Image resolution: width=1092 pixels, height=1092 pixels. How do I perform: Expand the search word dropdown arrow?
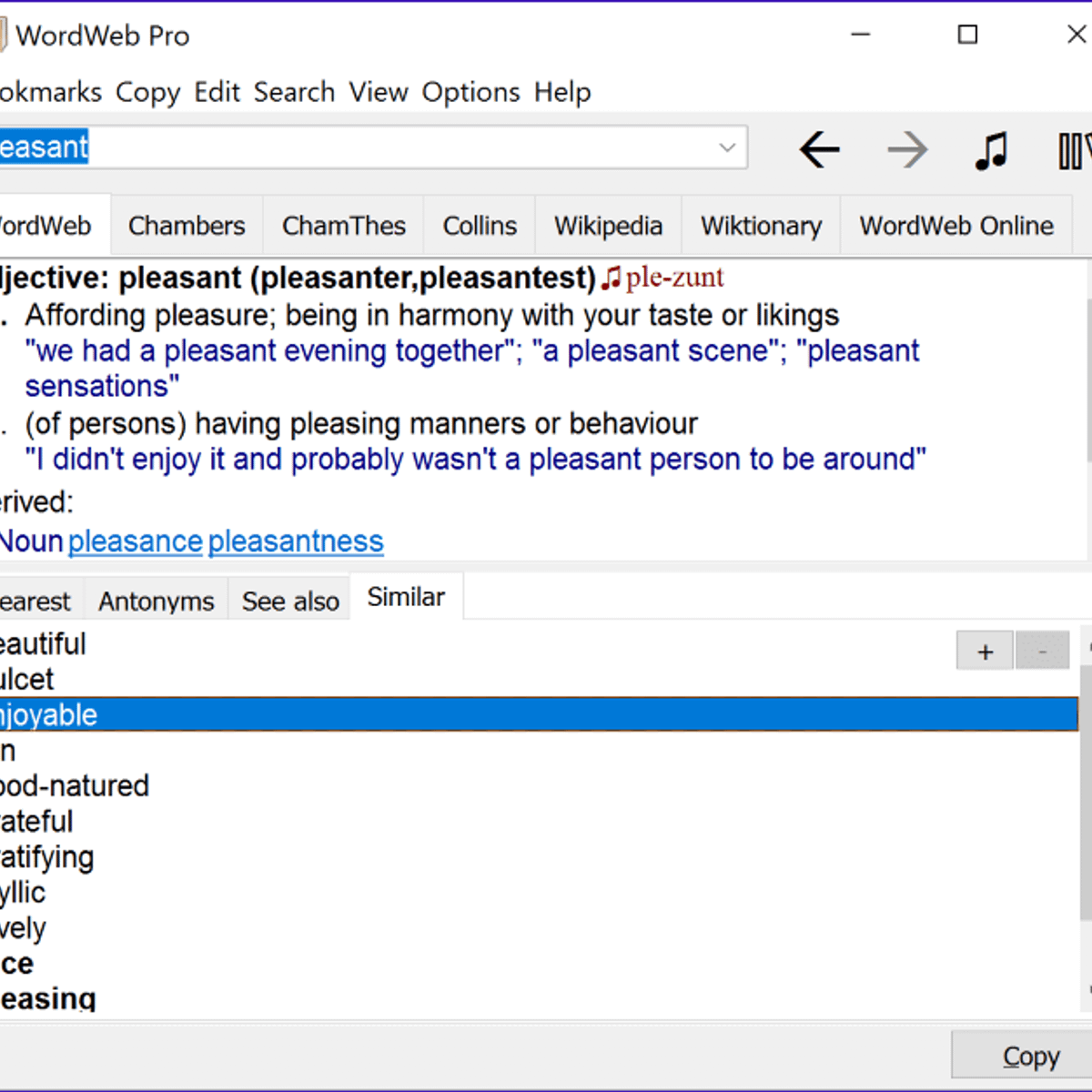point(727,147)
